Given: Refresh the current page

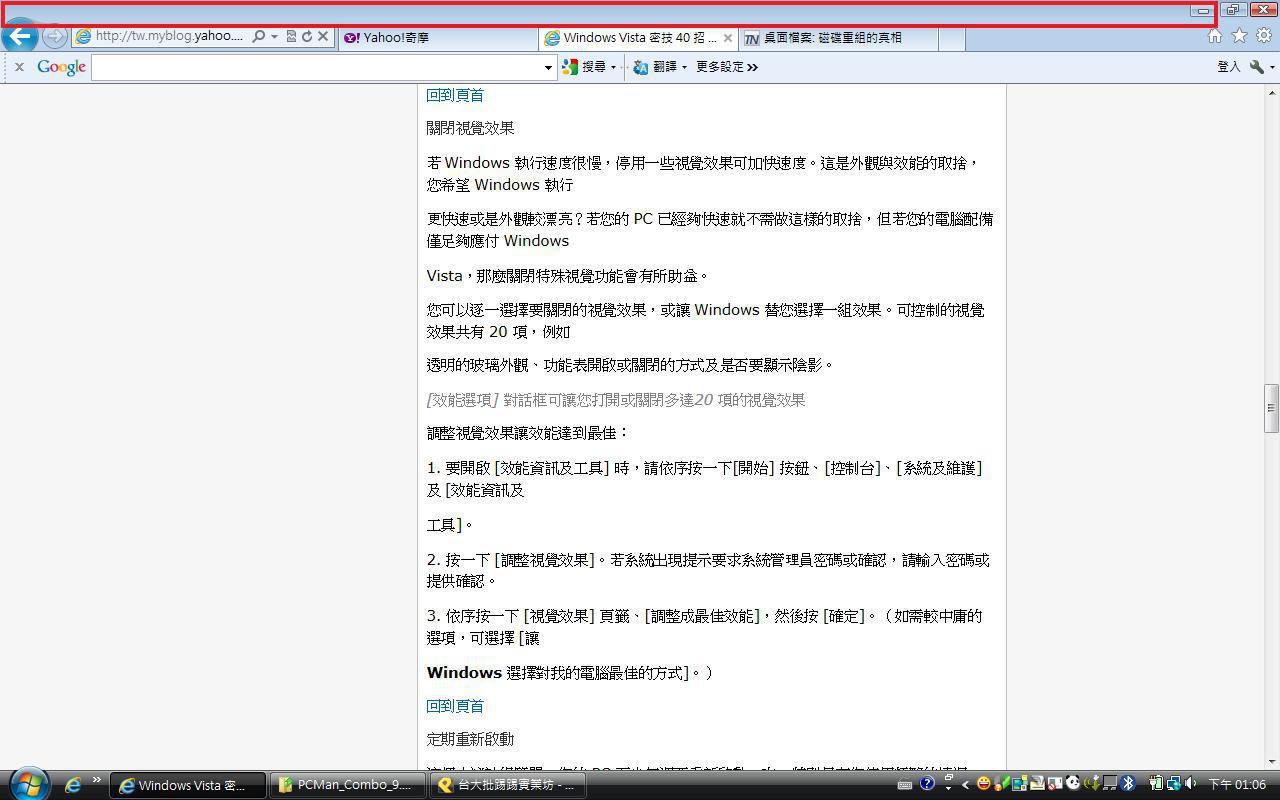Looking at the screenshot, I should pos(307,37).
